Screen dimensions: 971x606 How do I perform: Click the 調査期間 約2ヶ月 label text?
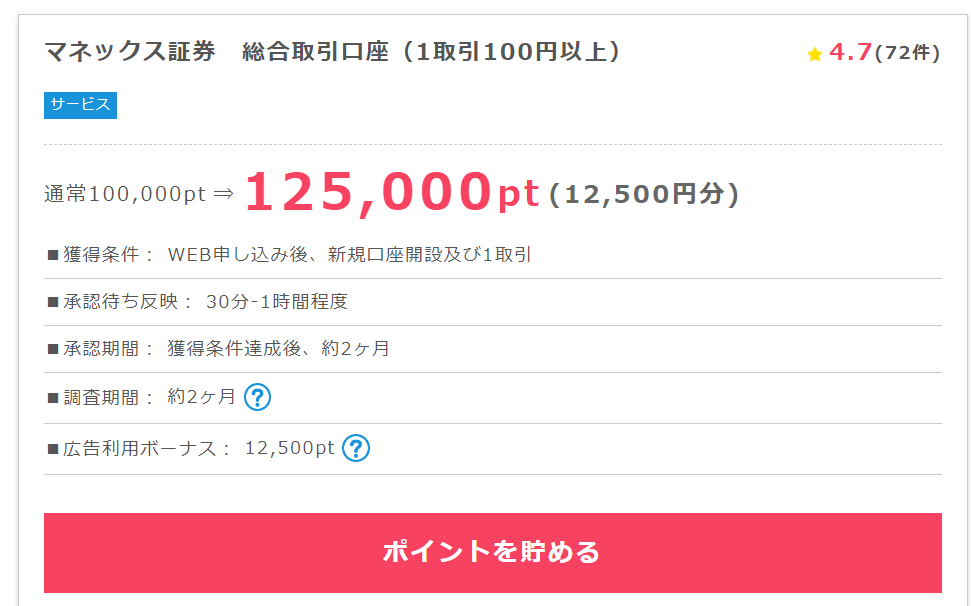pyautogui.click(x=142, y=397)
